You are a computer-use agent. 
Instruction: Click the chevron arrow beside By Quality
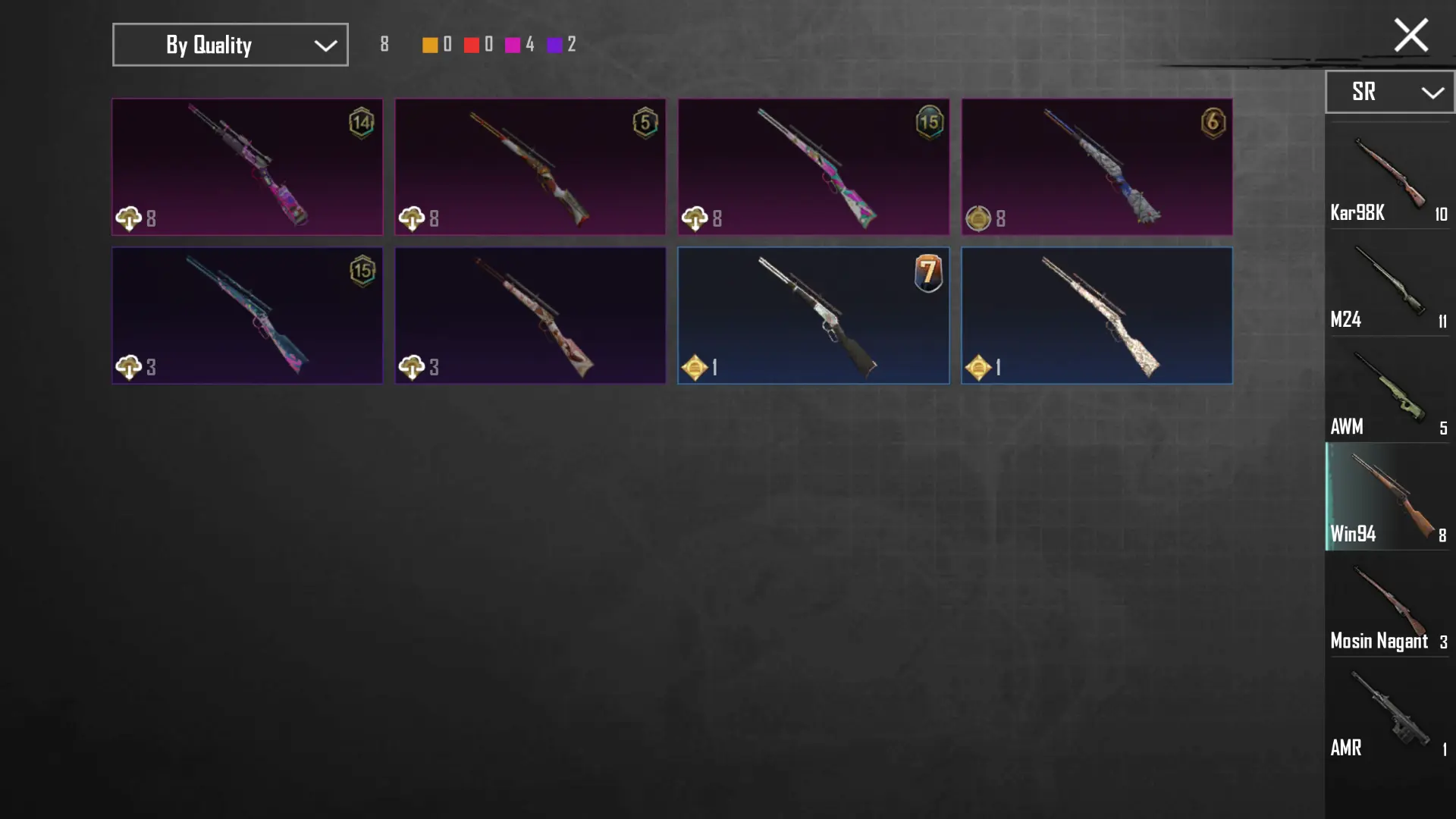point(325,45)
